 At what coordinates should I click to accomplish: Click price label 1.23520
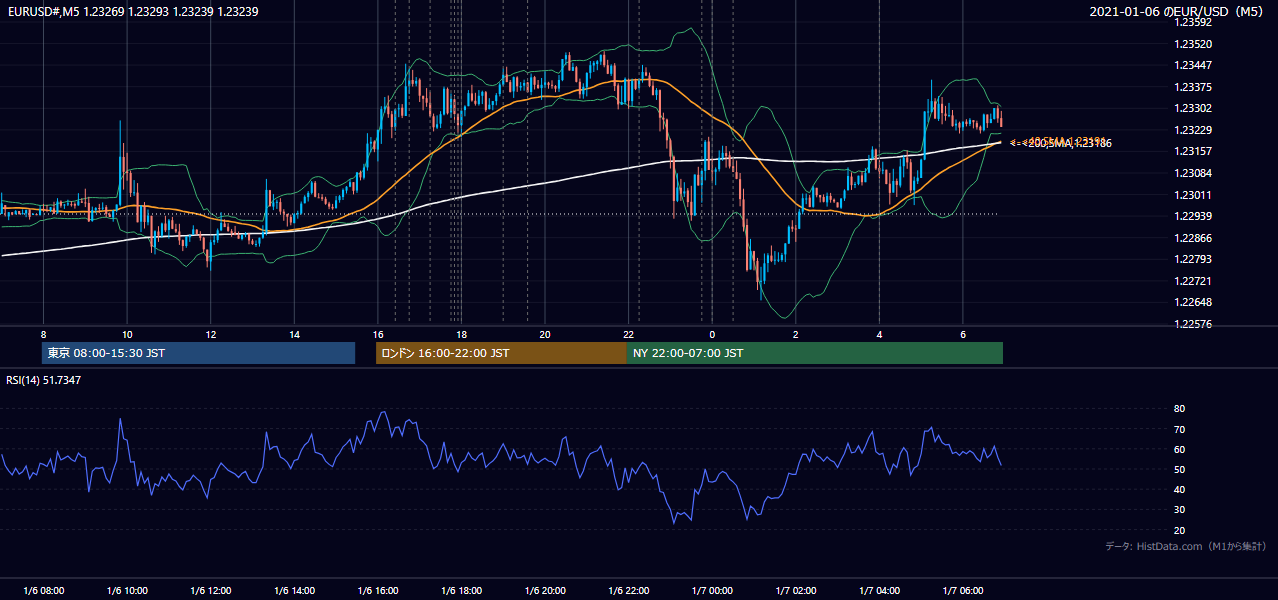1193,44
